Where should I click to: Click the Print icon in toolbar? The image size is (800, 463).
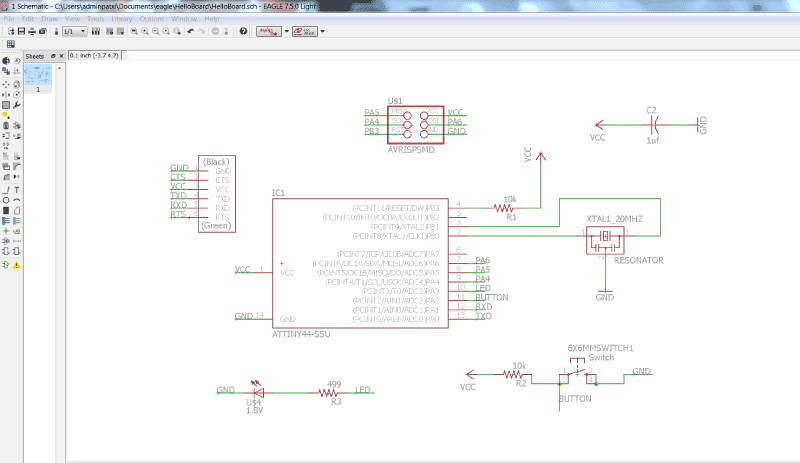pyautogui.click(x=32, y=31)
